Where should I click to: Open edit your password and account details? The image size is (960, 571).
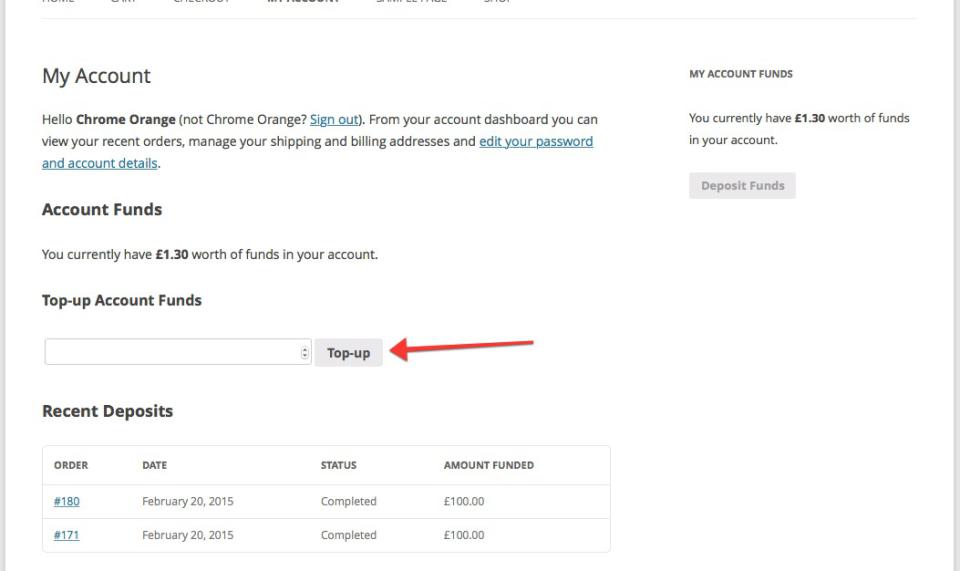(x=536, y=142)
